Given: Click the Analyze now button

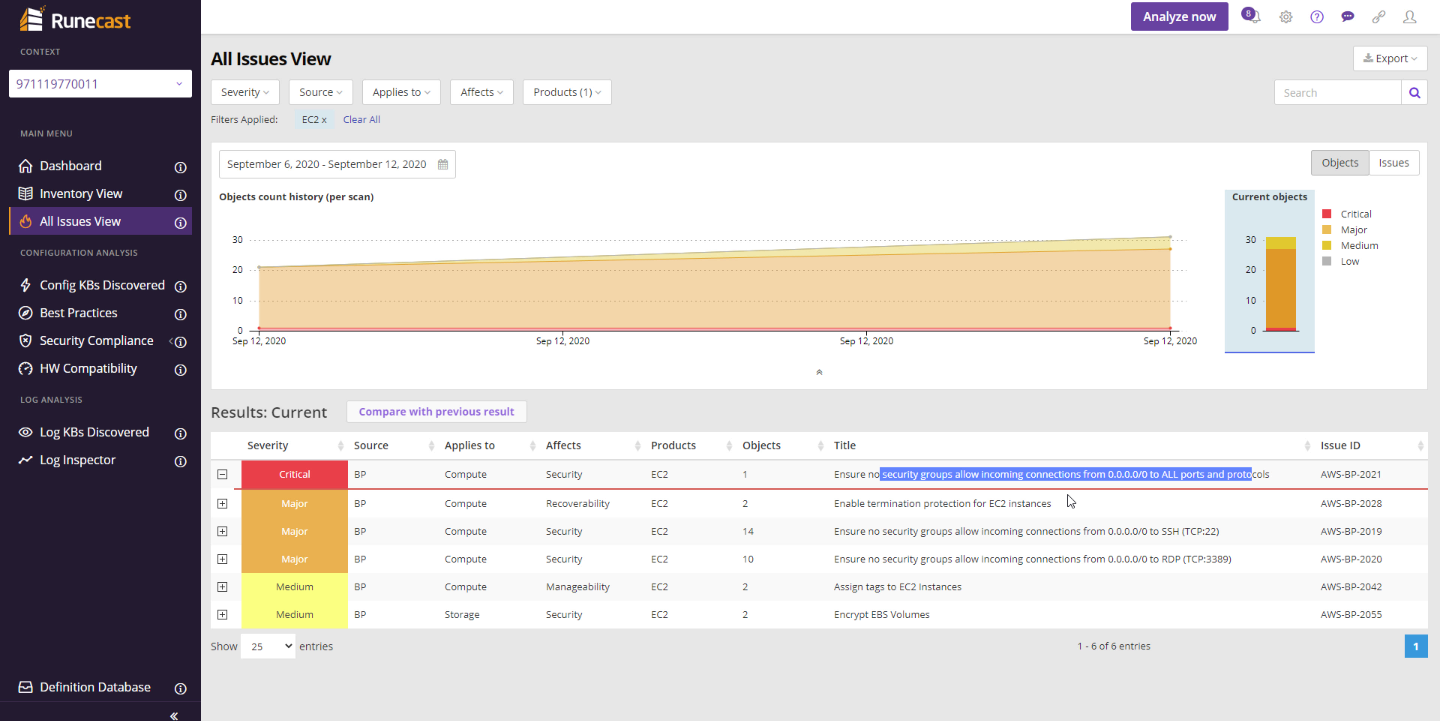Looking at the screenshot, I should click(x=1179, y=16).
